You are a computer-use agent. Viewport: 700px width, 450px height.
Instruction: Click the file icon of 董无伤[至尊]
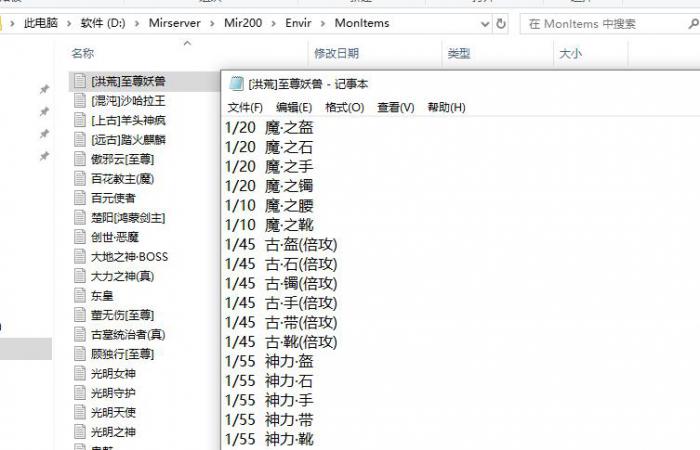[80, 315]
